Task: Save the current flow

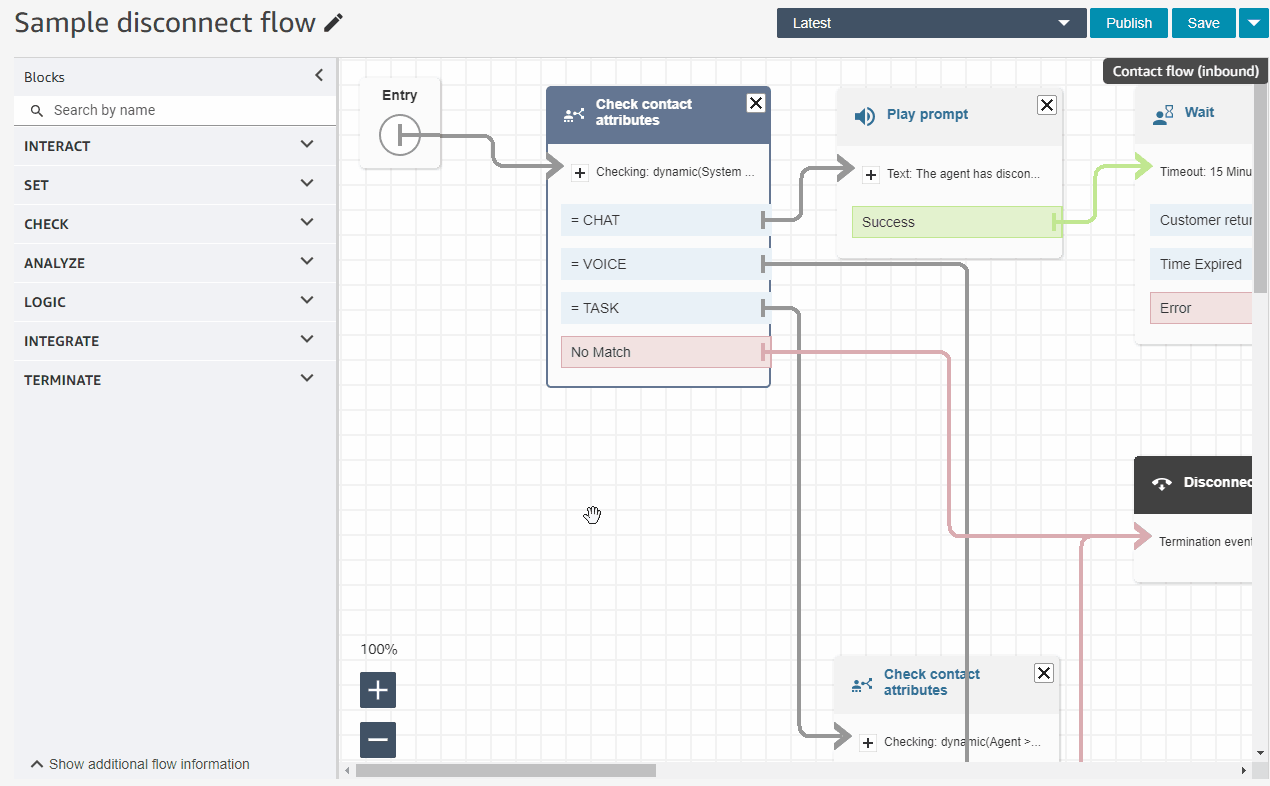Action: [x=1203, y=21]
